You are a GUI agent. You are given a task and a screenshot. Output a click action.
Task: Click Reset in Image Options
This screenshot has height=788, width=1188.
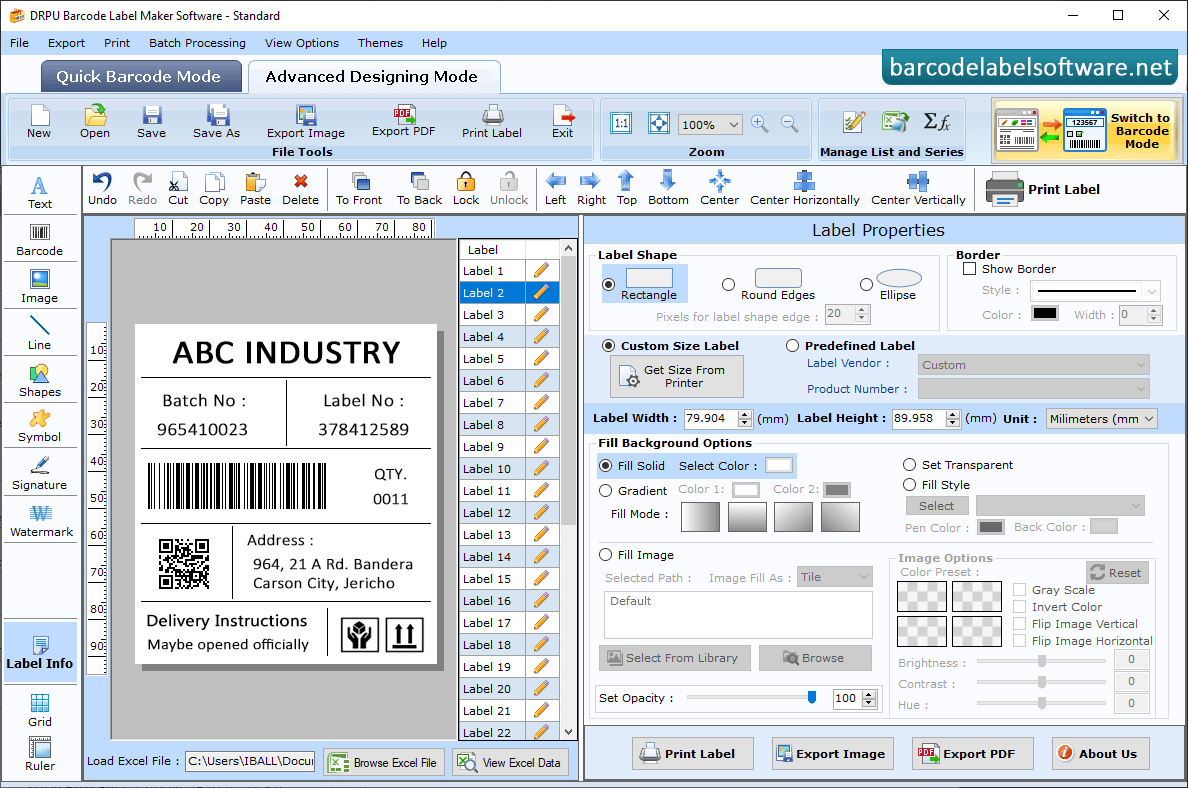click(x=1118, y=573)
